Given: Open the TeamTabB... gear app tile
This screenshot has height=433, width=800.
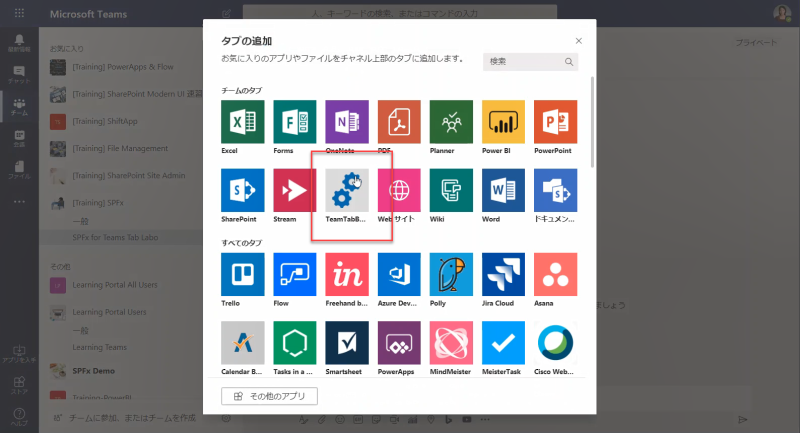Looking at the screenshot, I should pyautogui.click(x=347, y=190).
